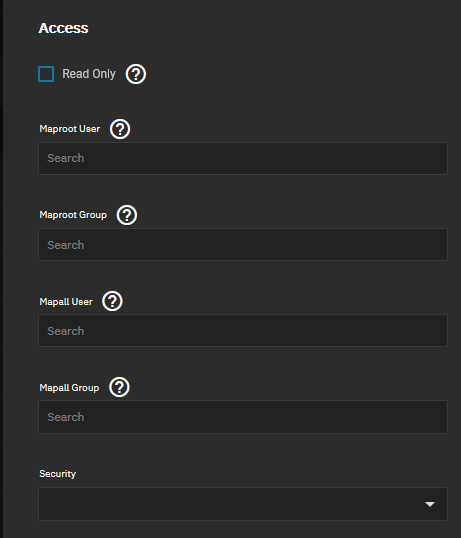Viewport: 461px width, 538px height.
Task: Click the Mapall Group question-mark icon
Action: point(119,387)
